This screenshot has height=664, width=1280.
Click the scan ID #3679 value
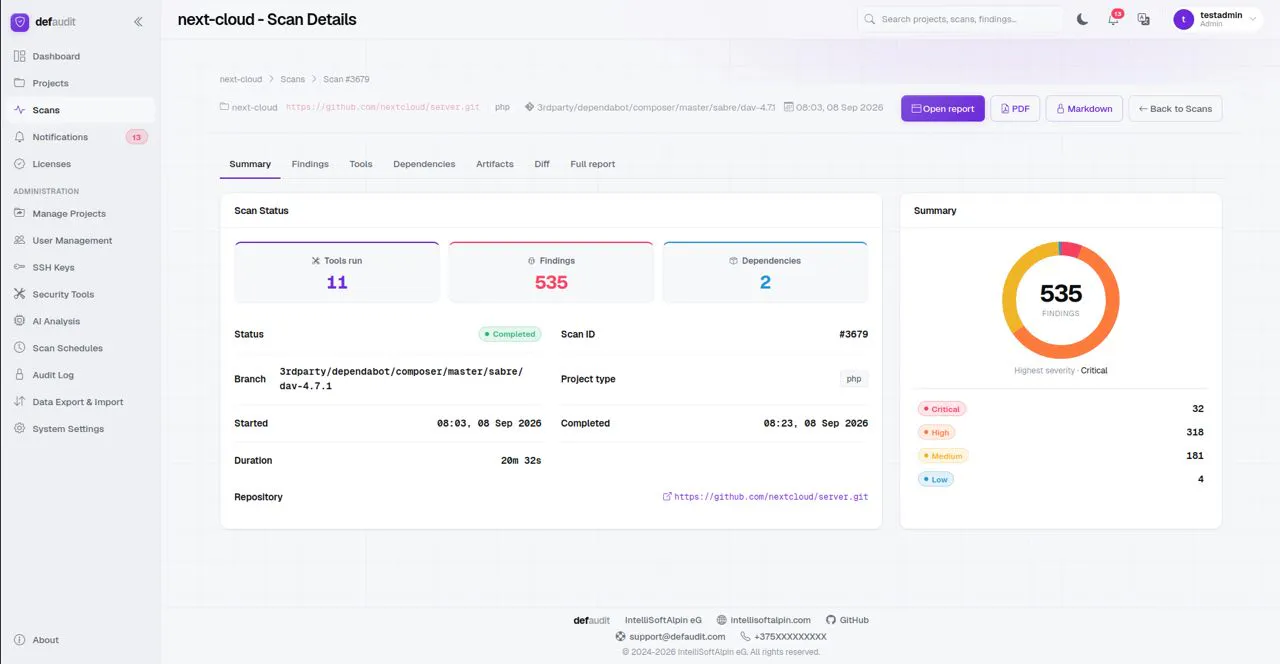[x=854, y=334]
